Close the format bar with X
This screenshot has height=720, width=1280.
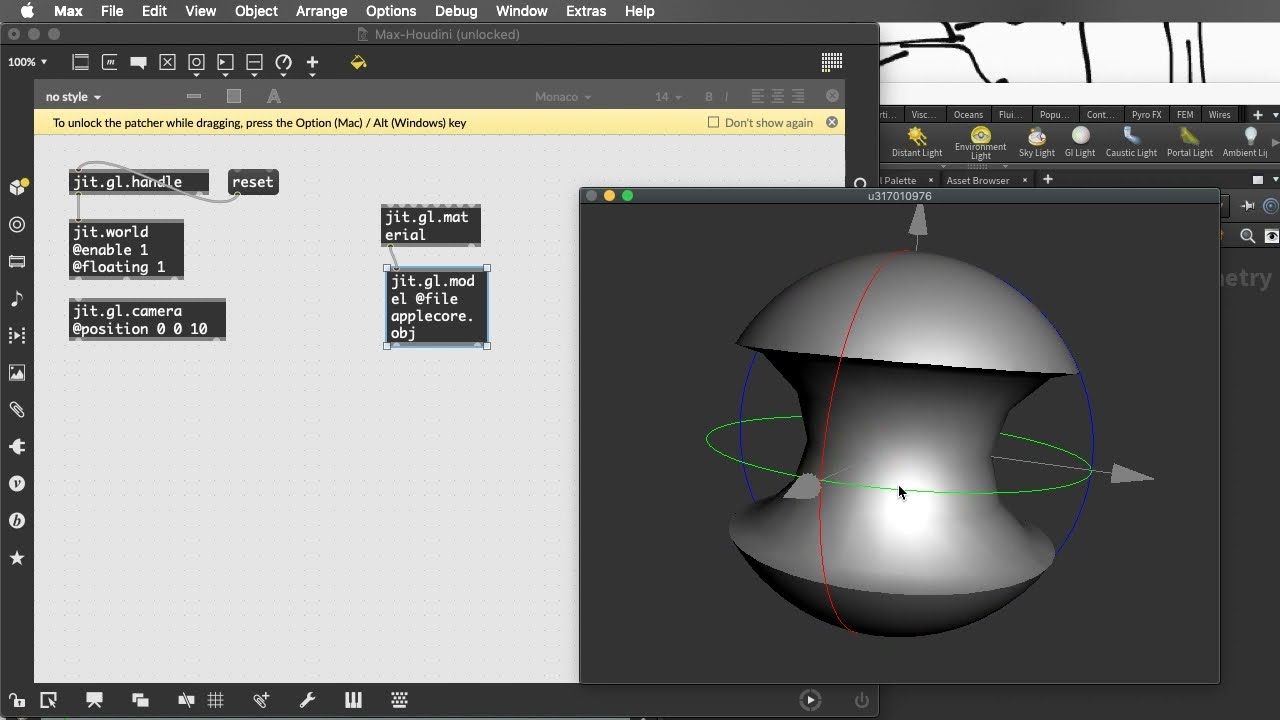tap(832, 96)
